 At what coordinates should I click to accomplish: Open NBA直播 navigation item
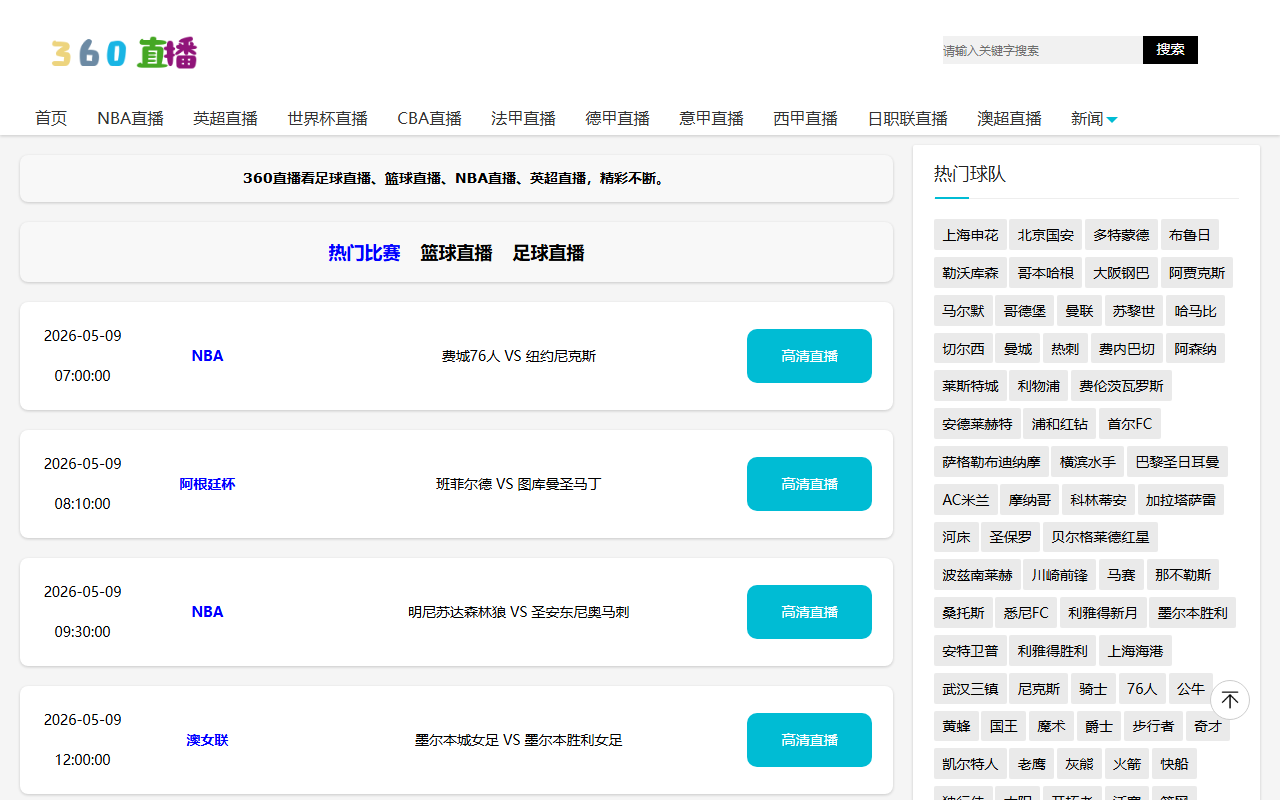click(130, 118)
